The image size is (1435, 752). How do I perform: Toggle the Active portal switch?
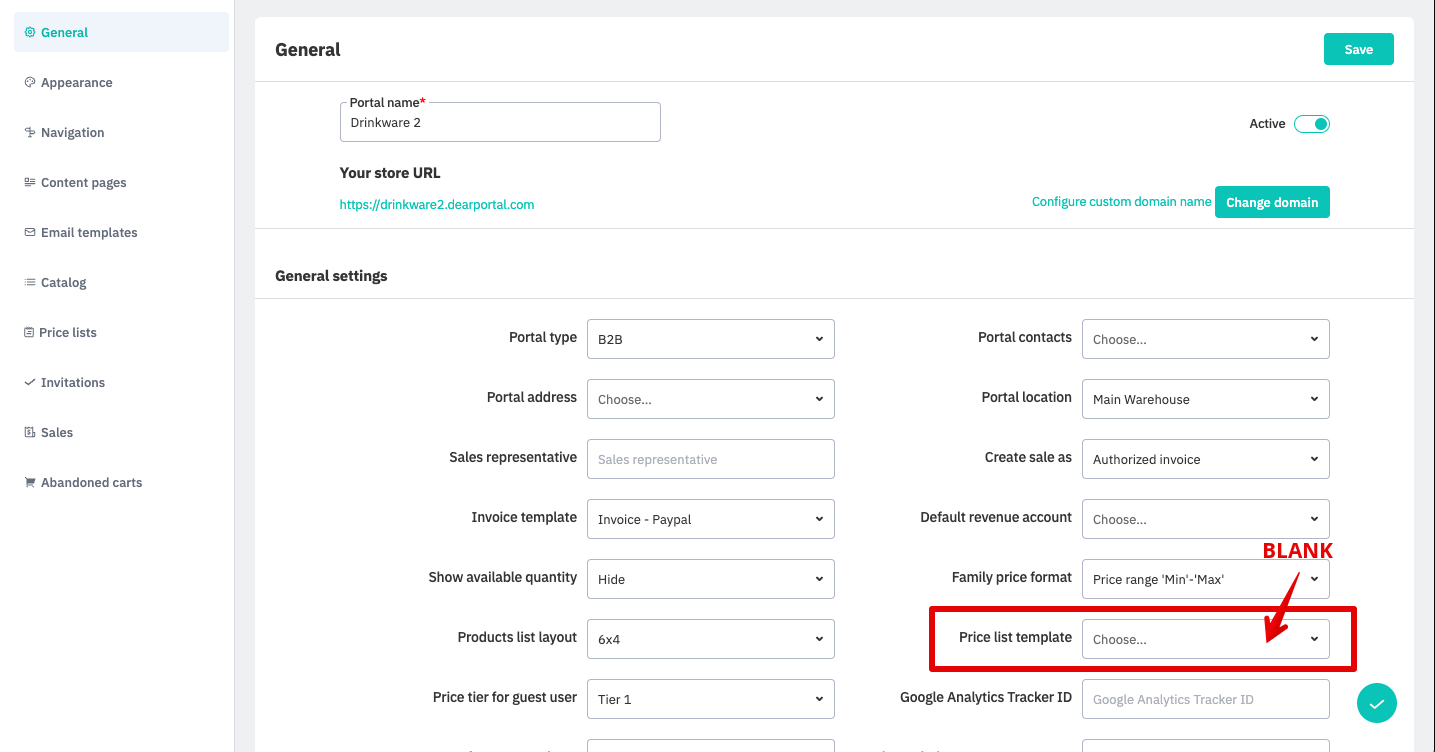point(1311,124)
